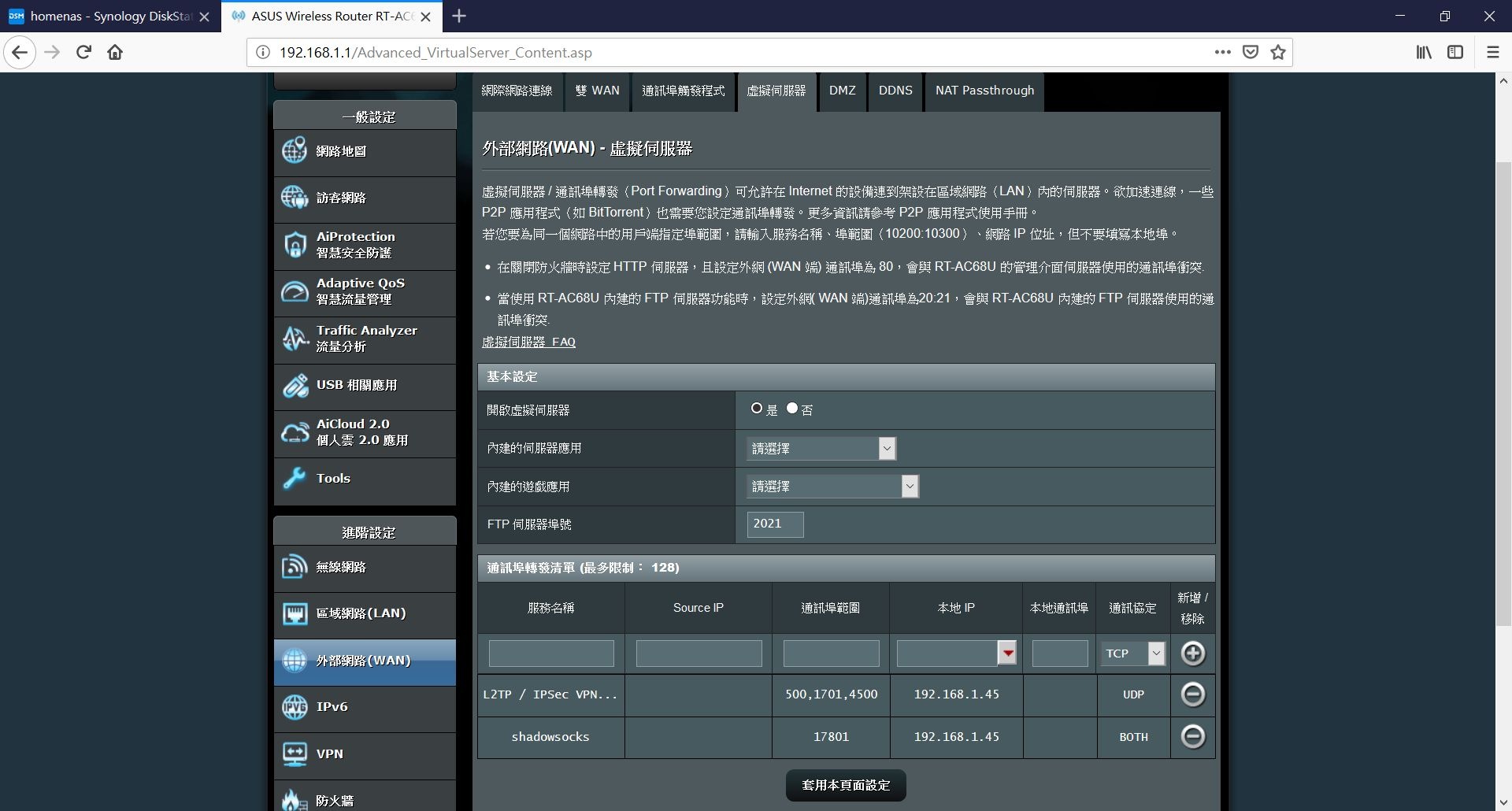Expand 內建的伺服器應用 dropdown

[x=821, y=448]
